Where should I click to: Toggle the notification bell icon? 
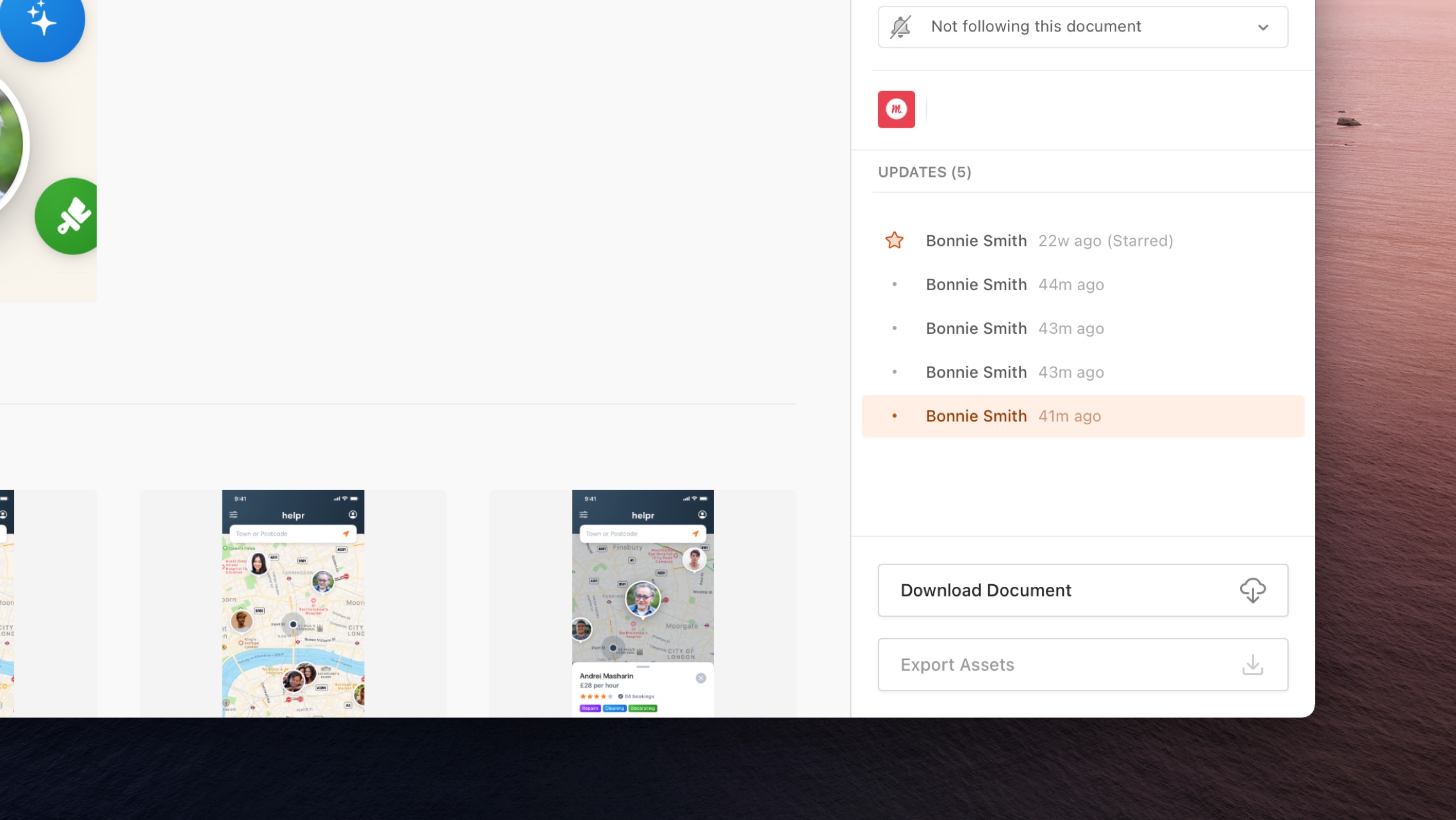[901, 26]
